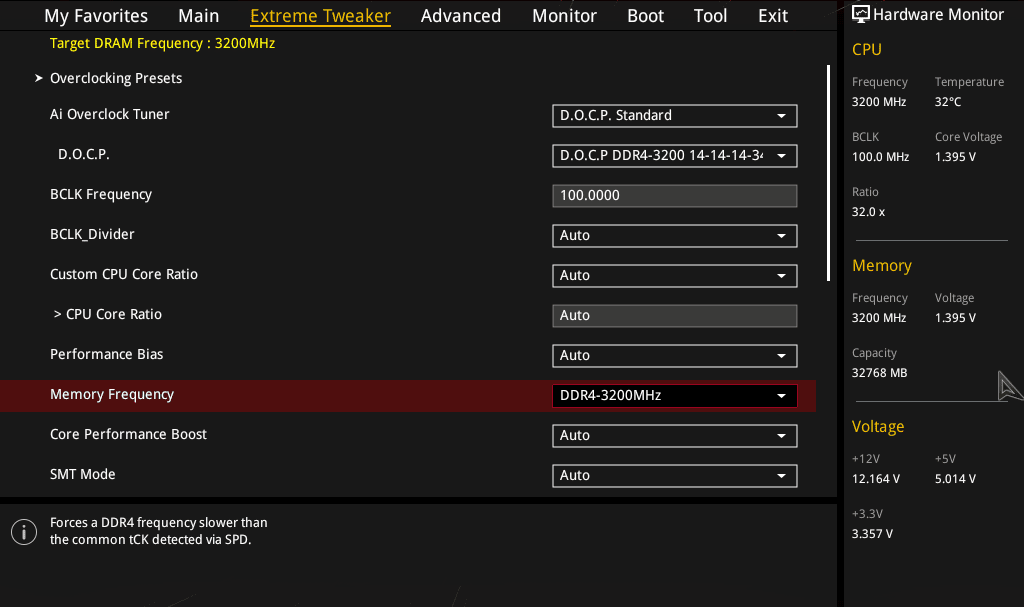Open the BCLK_Divider dropdown

click(675, 235)
